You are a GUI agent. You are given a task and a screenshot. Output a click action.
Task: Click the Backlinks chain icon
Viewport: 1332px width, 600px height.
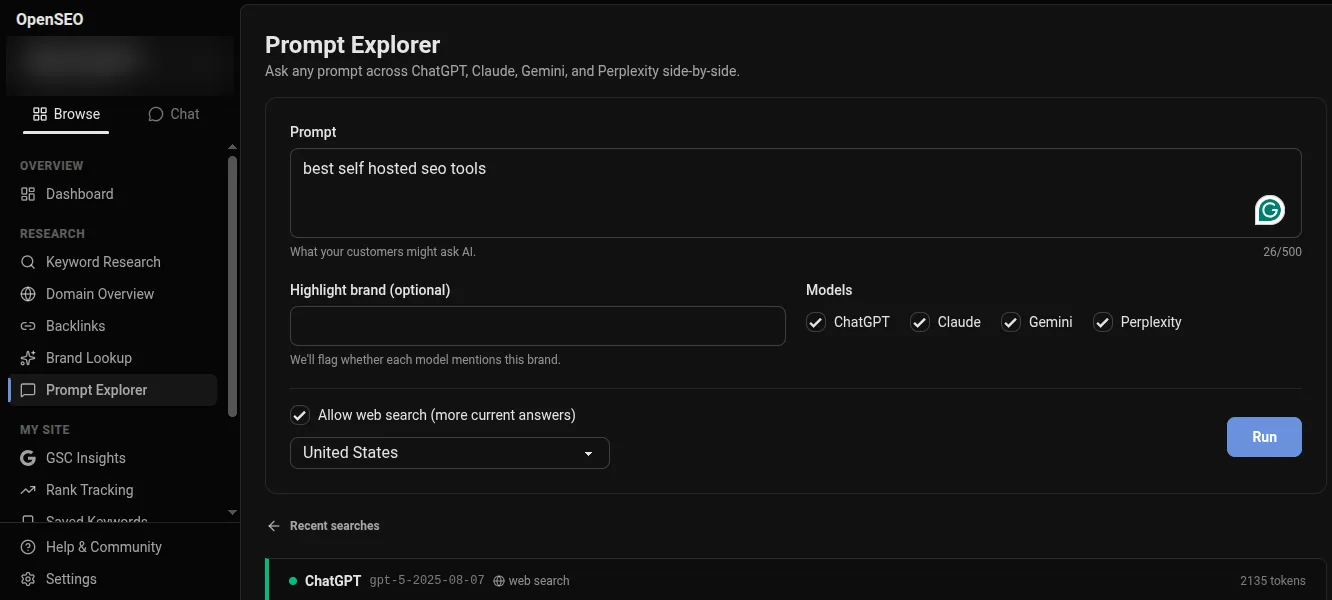[x=28, y=326]
